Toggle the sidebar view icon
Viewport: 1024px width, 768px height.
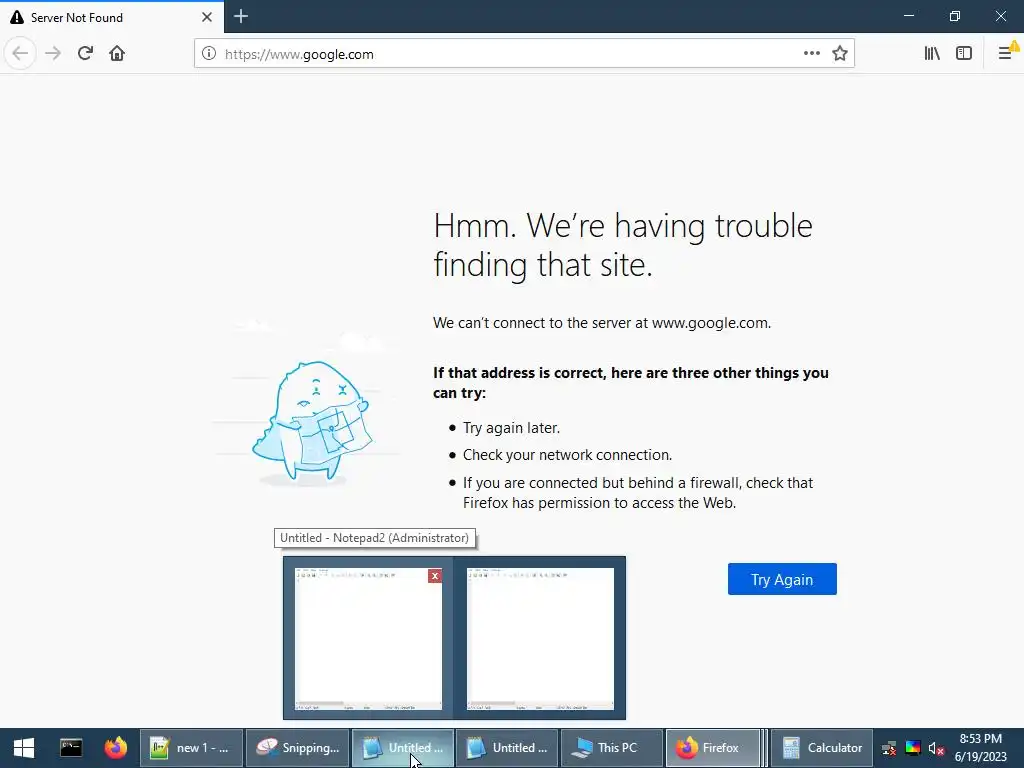[x=964, y=53]
